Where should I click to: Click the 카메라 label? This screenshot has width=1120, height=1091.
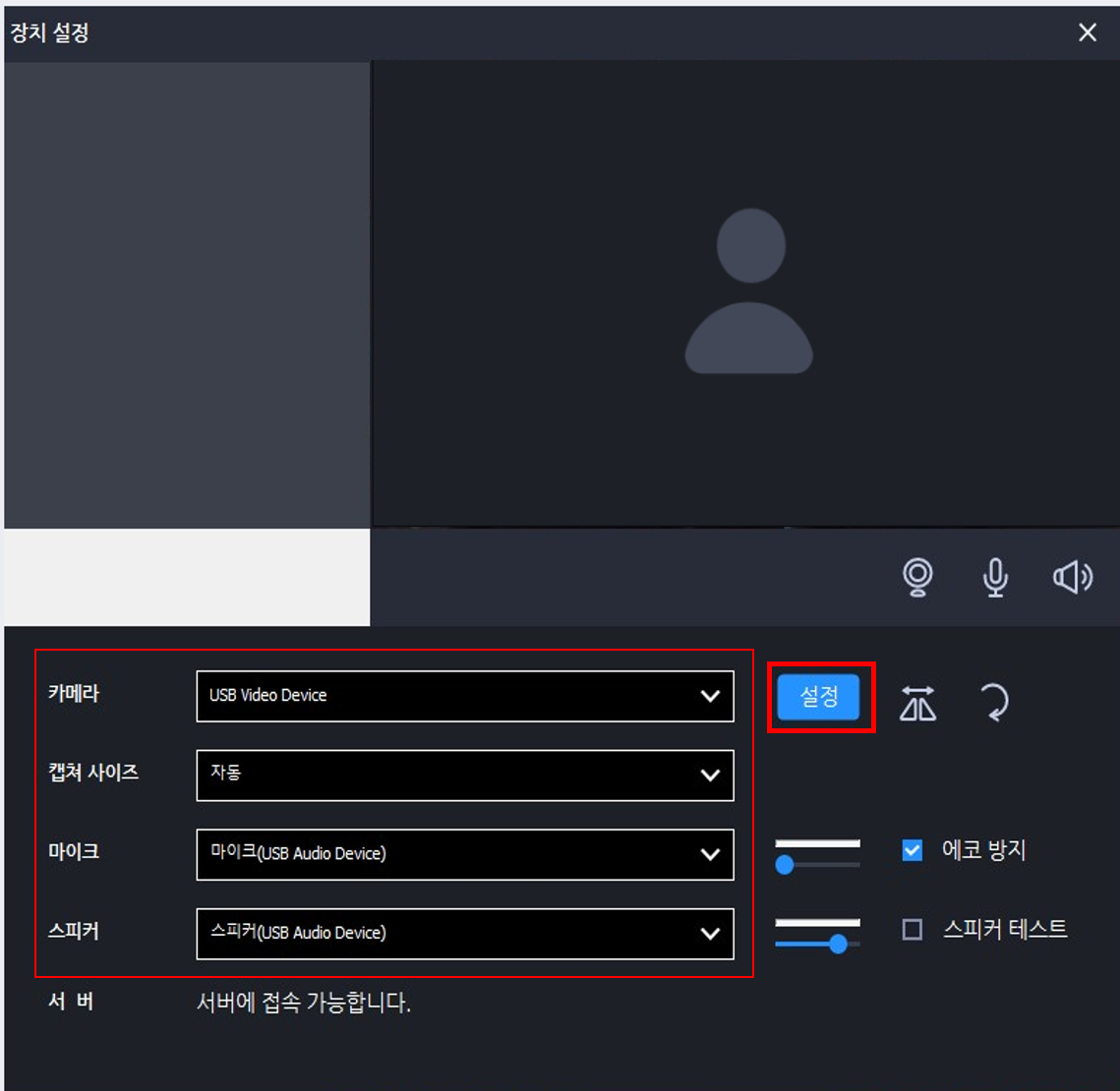74,693
